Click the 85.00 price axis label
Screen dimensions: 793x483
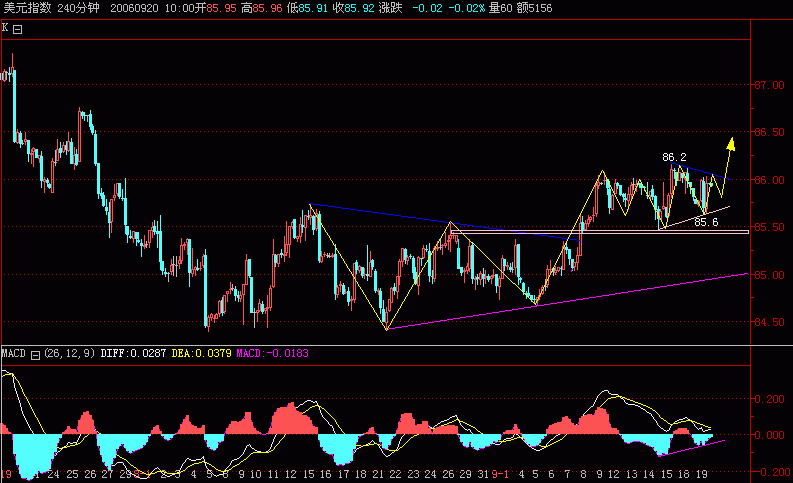769,275
